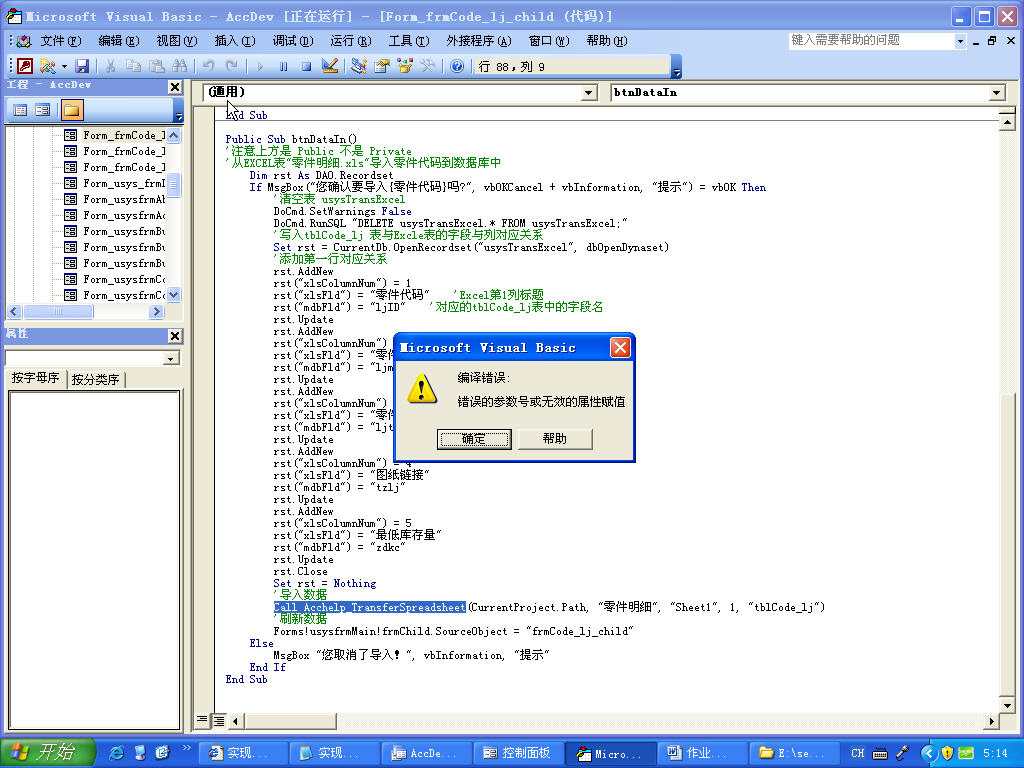1024x768 pixels.
Task: Click the View Microsoft Access toolbar icon
Action: tap(25, 66)
